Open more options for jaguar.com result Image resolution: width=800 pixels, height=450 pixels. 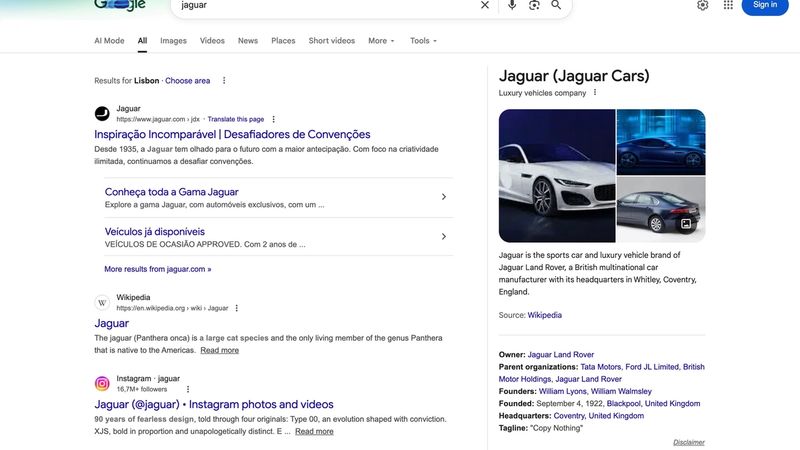(x=273, y=119)
